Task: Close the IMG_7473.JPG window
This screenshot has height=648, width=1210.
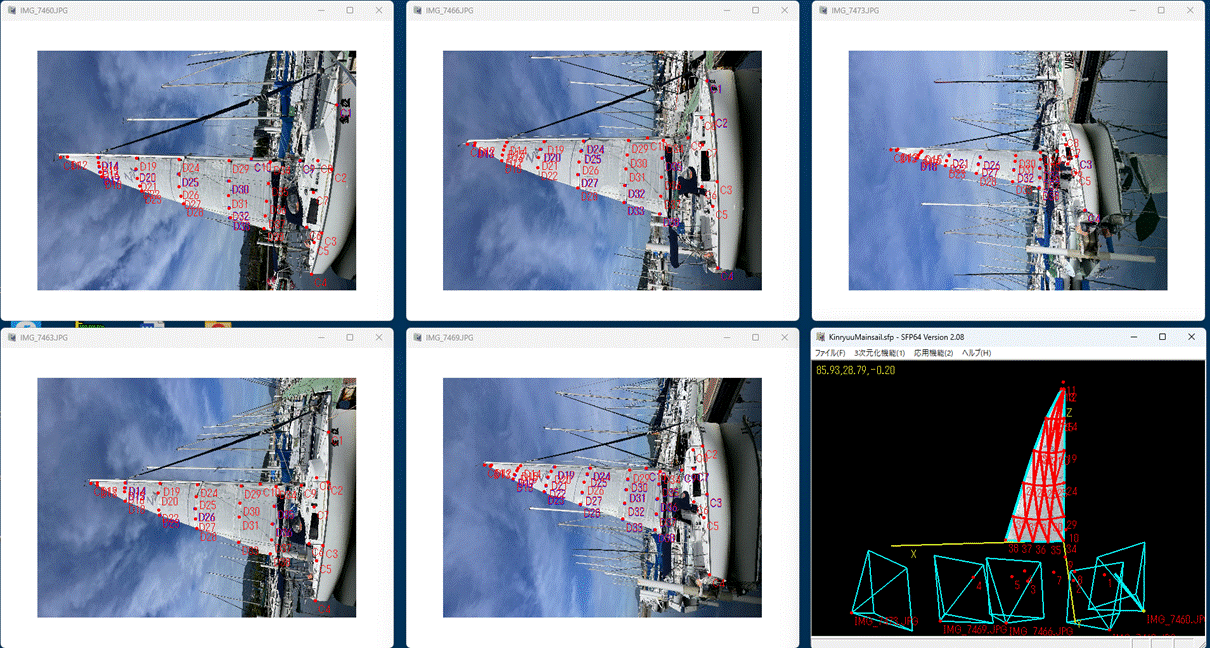Action: (1191, 10)
